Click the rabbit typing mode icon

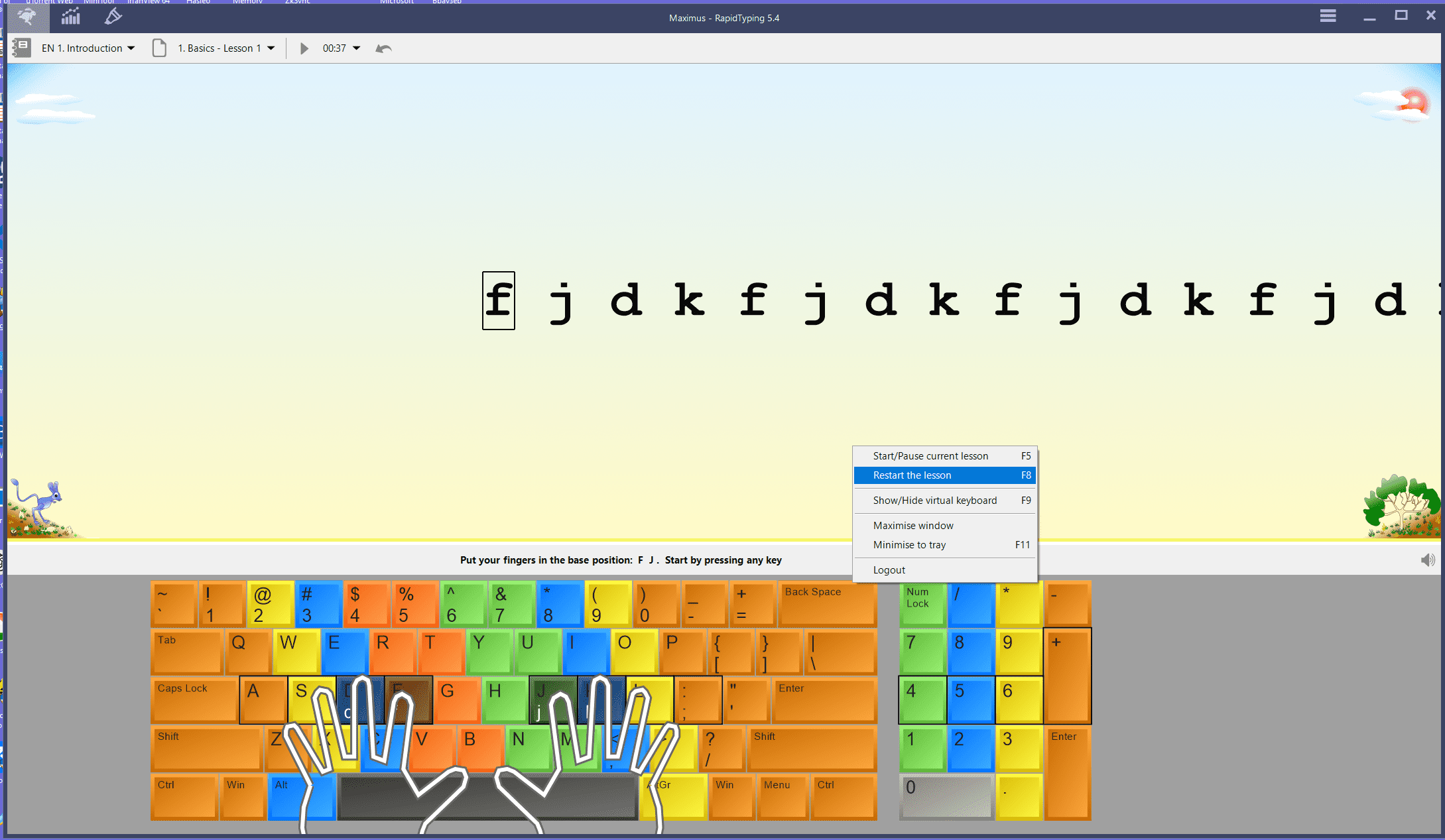27,17
